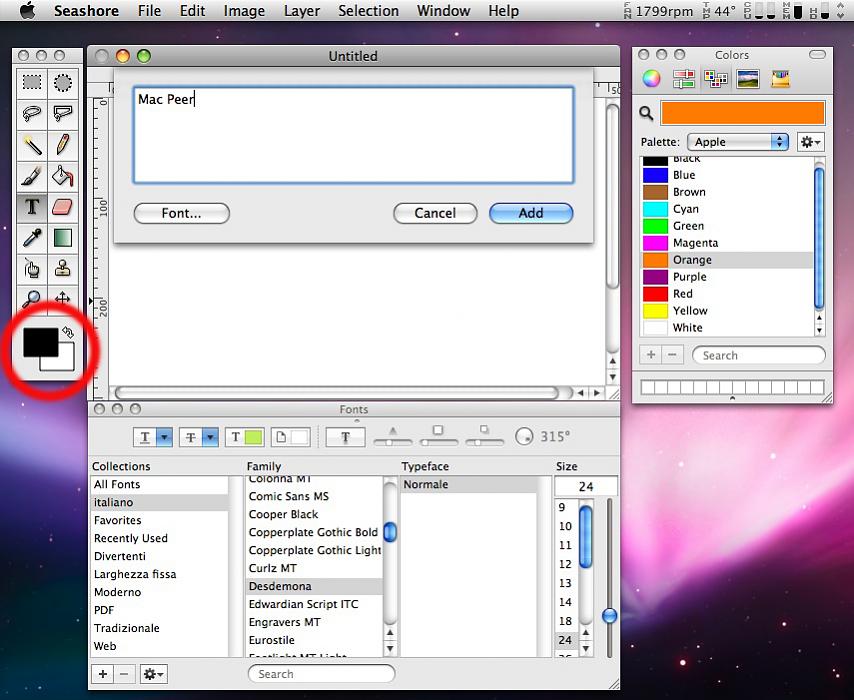Open the Edit menu
This screenshot has width=854, height=700.
[192, 11]
